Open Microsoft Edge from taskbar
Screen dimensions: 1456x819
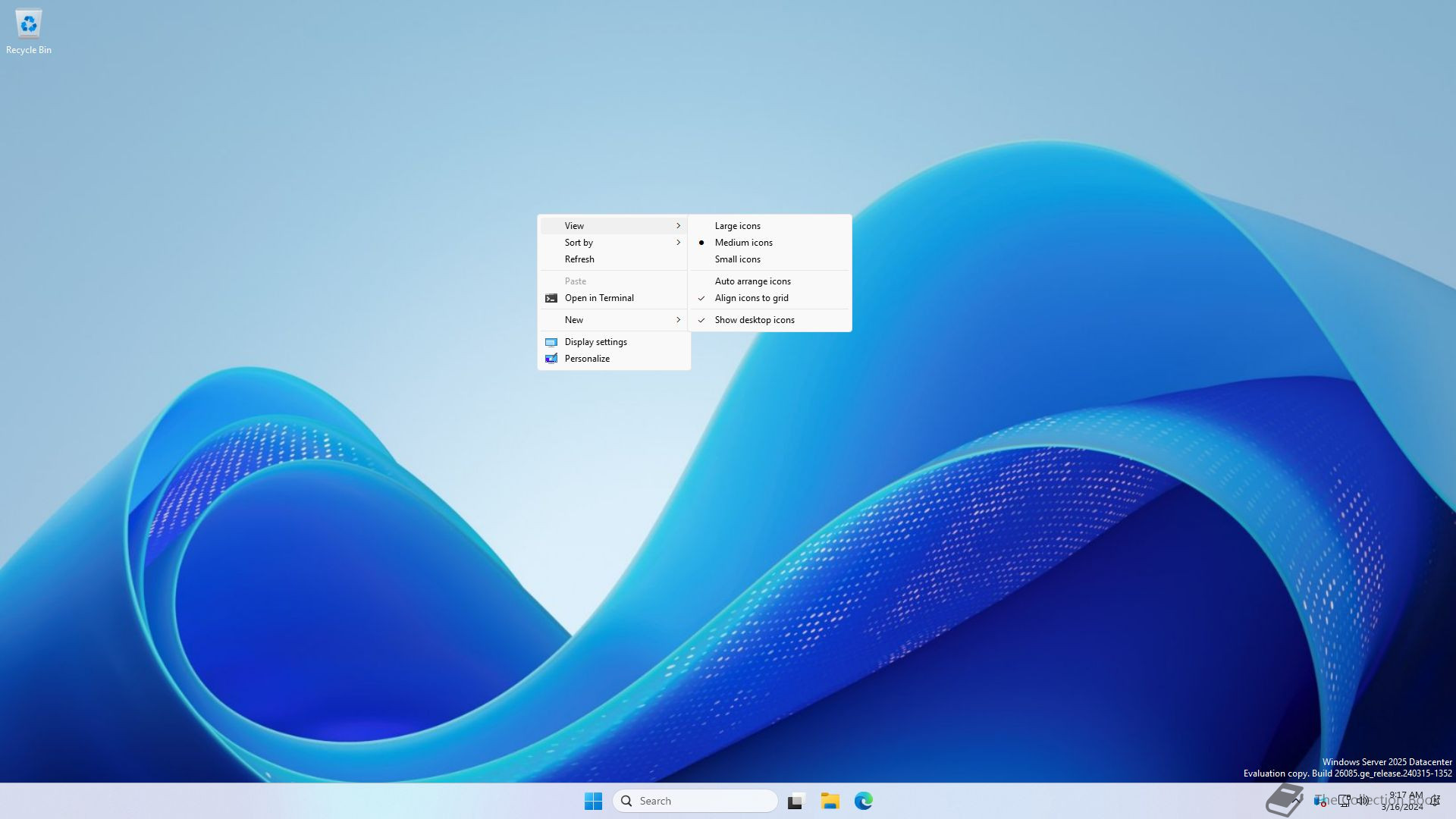863,801
